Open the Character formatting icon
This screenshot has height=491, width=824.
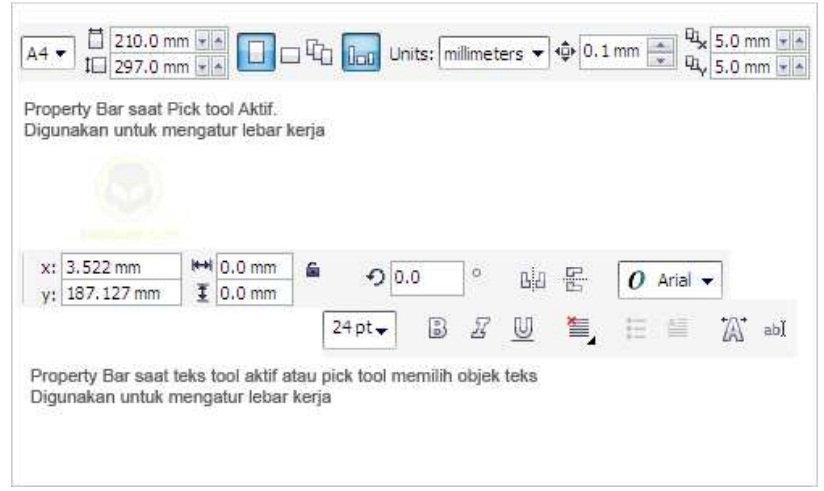733,329
